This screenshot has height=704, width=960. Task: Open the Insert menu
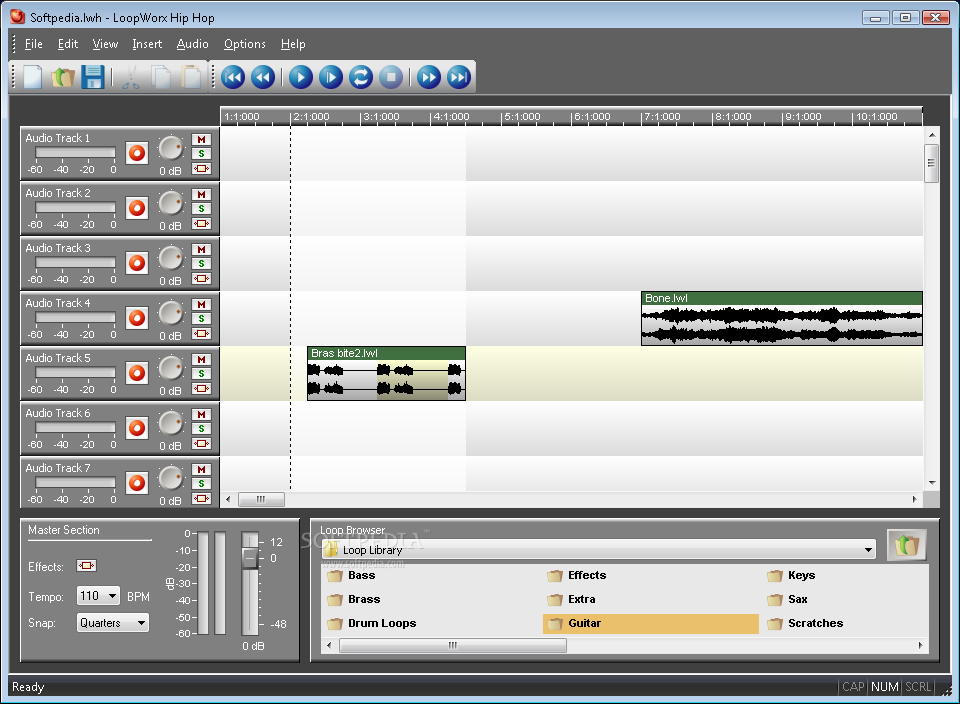pyautogui.click(x=147, y=44)
